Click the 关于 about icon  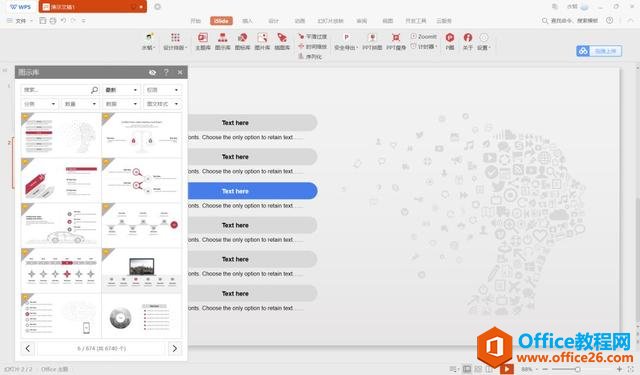pos(468,42)
